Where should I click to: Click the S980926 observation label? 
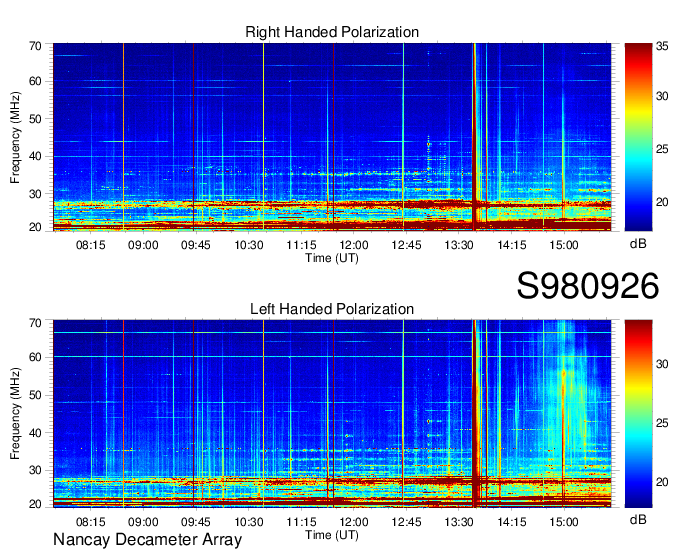[588, 286]
